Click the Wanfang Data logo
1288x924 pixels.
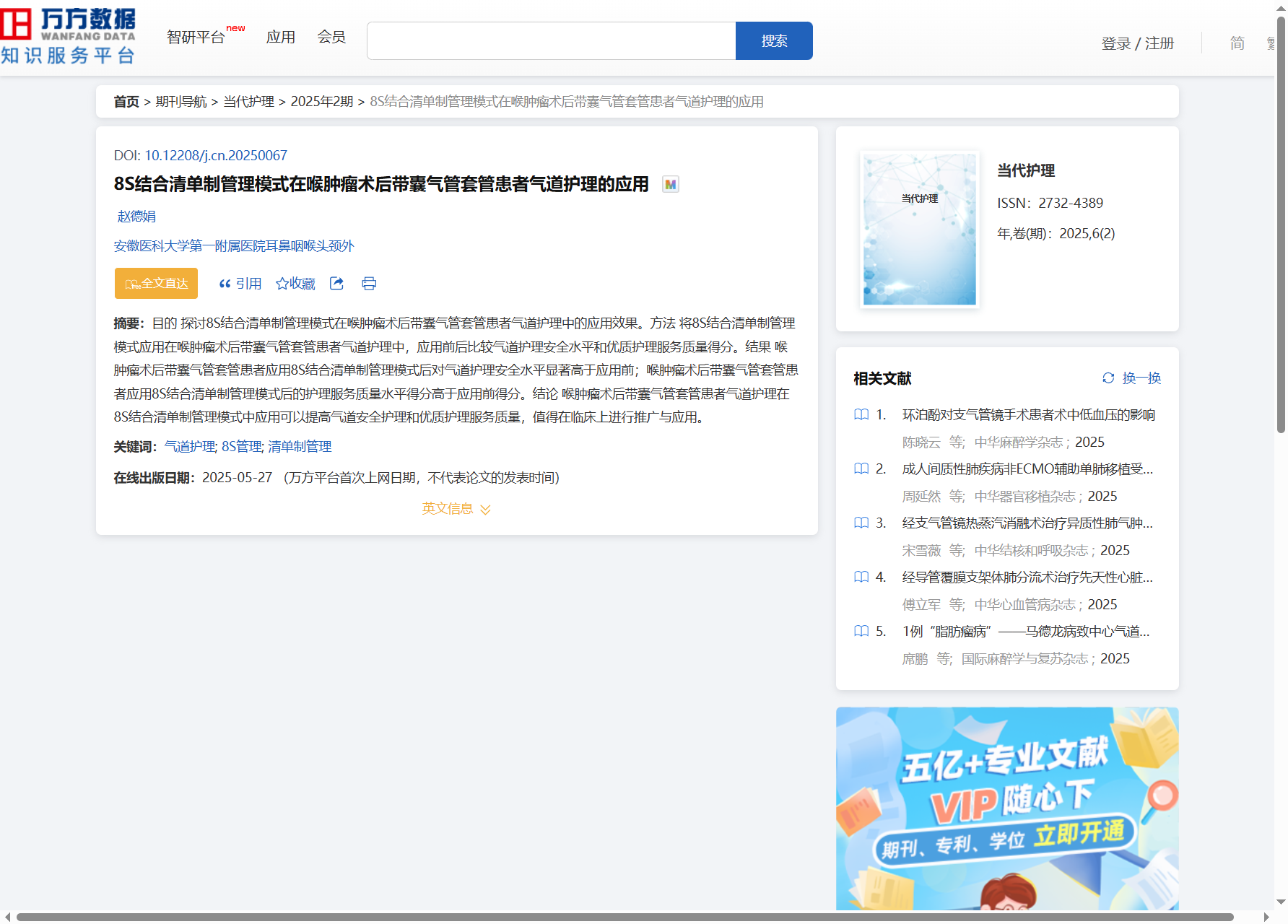tap(68, 36)
